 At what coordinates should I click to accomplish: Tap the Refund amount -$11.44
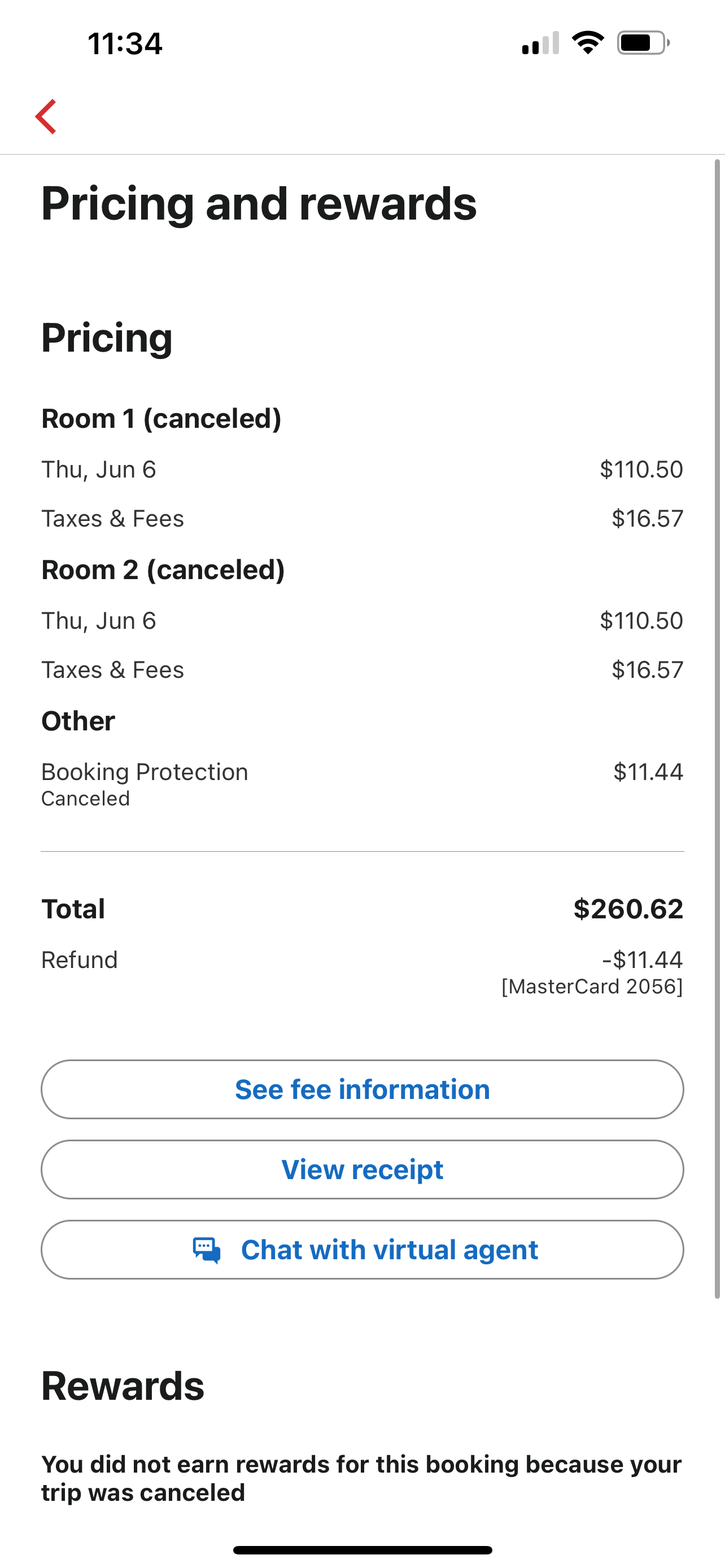click(x=642, y=960)
